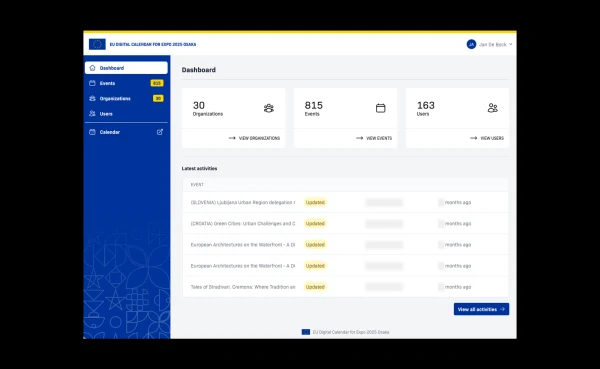Click the footer EU flag icon
The height and width of the screenshot is (369, 600).
(306, 332)
